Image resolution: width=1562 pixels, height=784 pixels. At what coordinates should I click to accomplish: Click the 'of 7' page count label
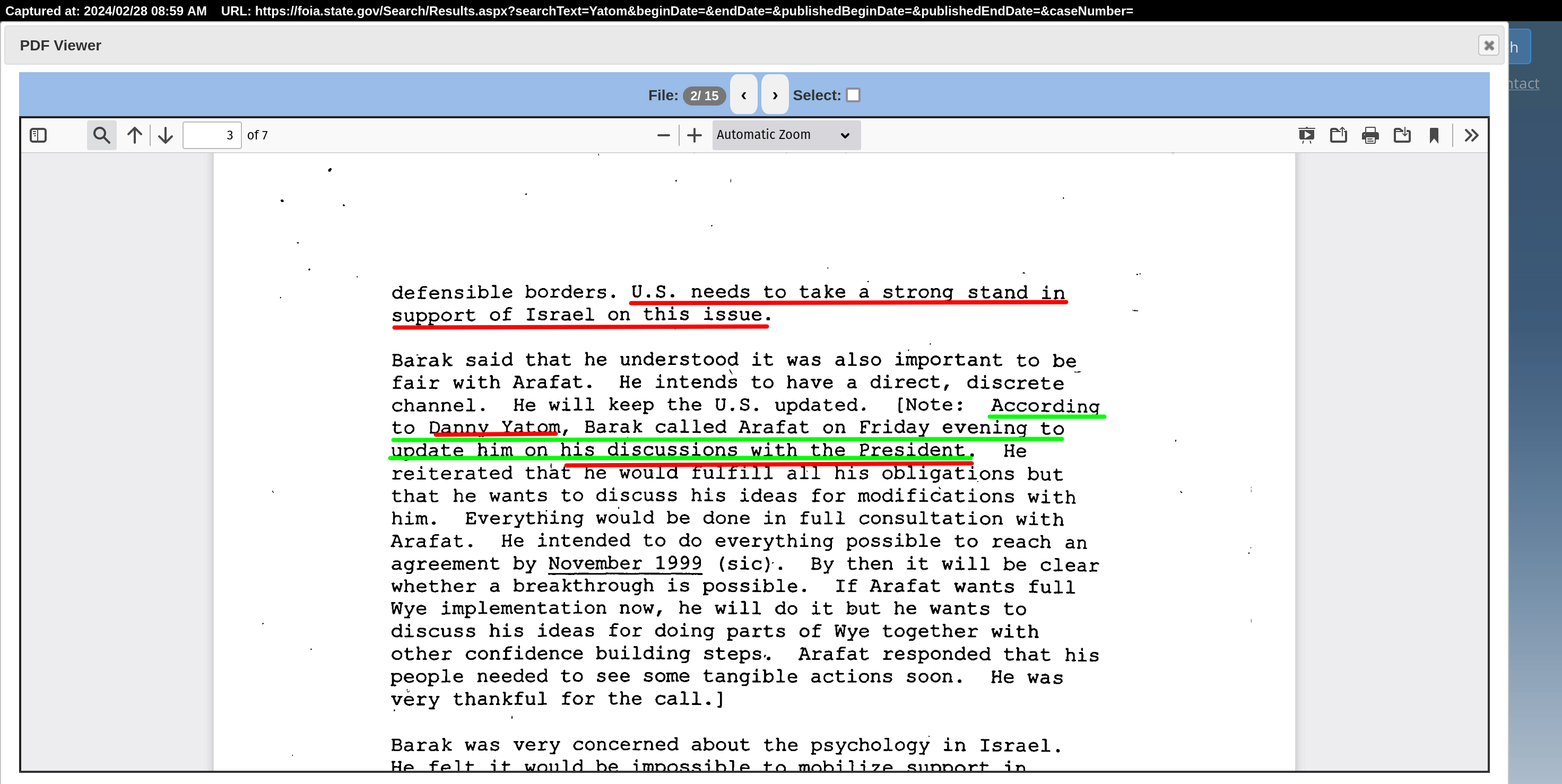(x=257, y=135)
